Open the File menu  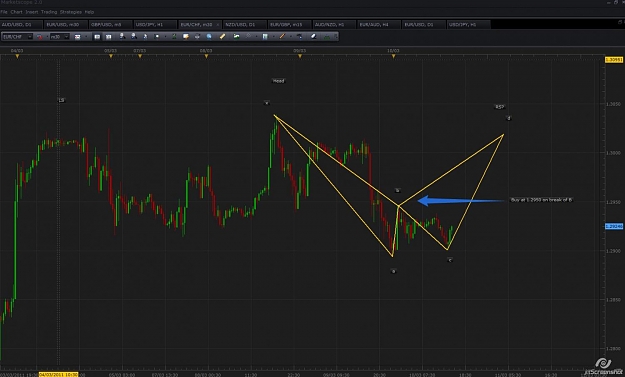(4, 12)
